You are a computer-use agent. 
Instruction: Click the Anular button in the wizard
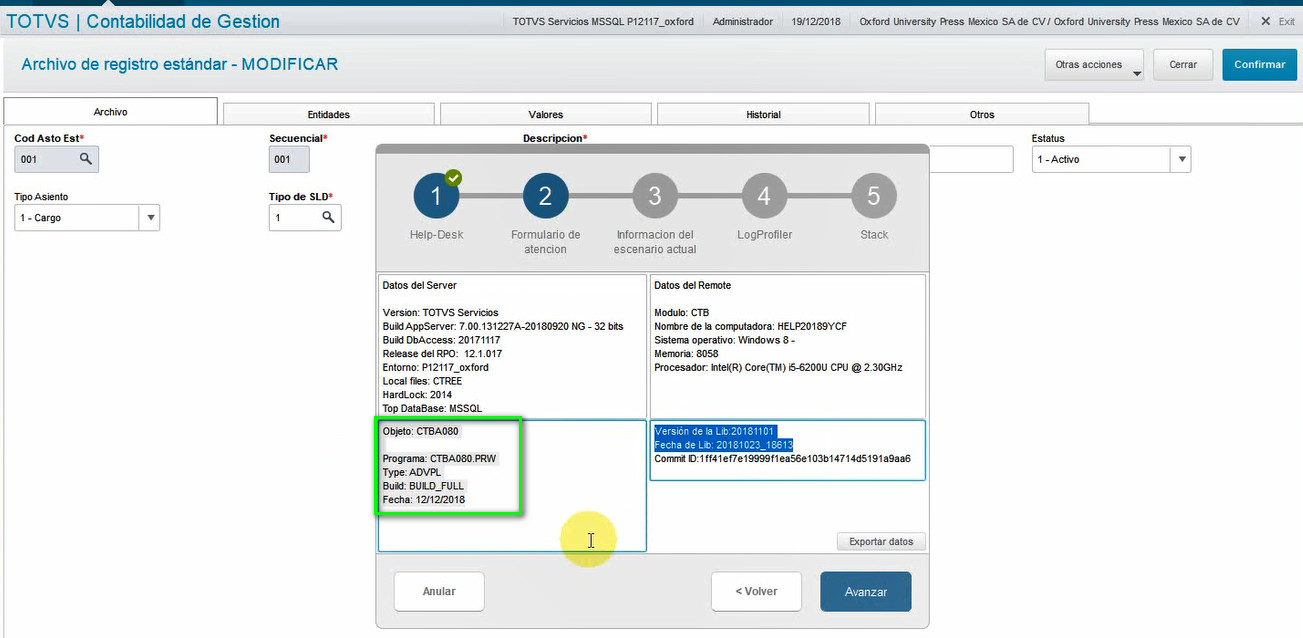[439, 591]
